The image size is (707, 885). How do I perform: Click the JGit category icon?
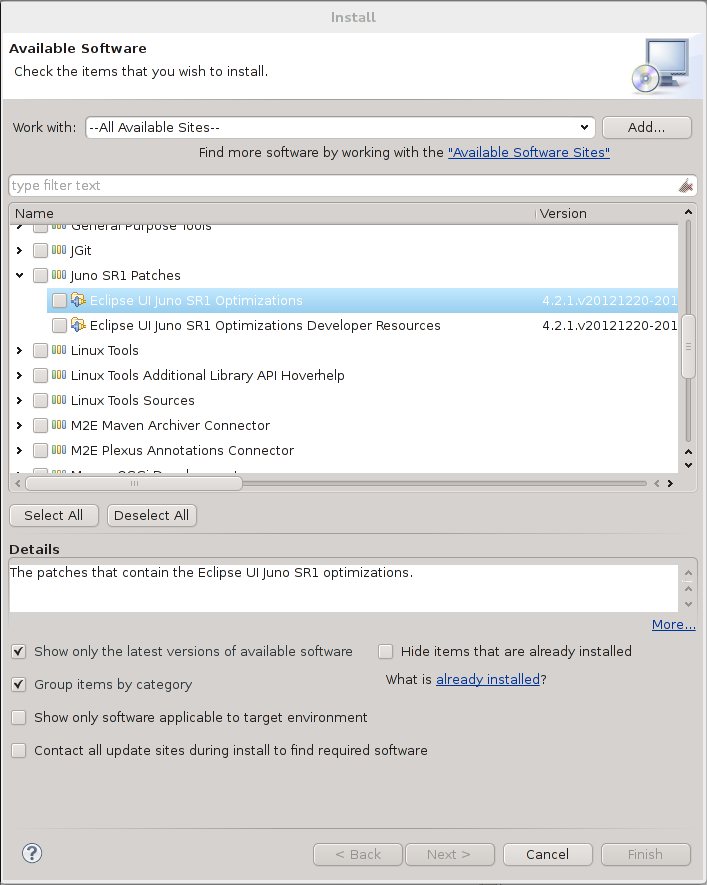[x=59, y=250]
